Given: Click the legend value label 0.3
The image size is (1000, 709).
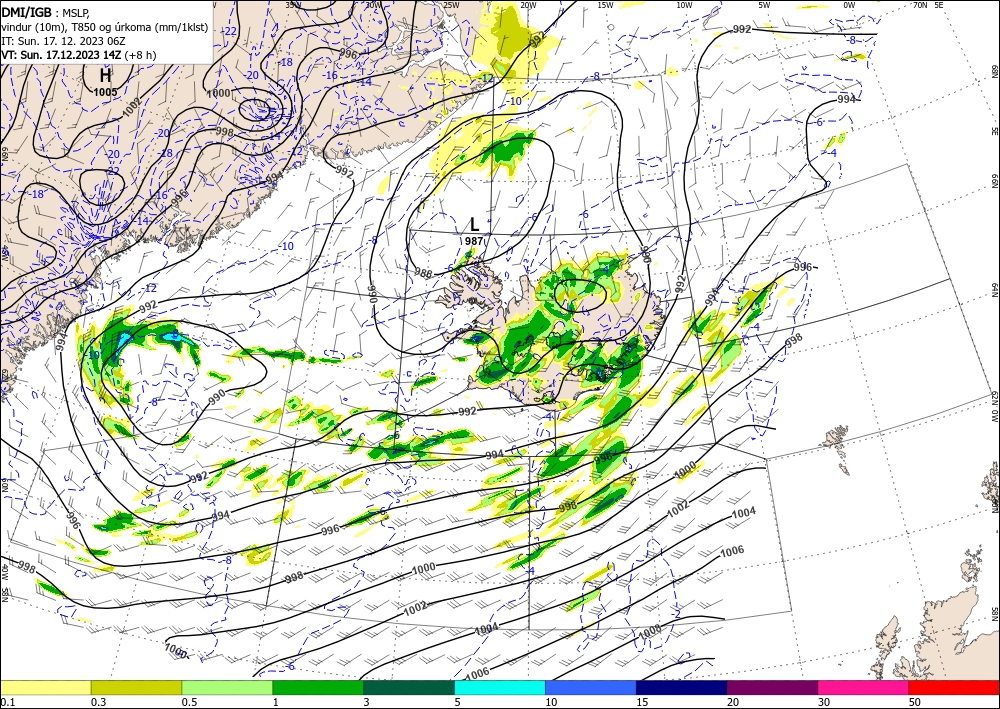Looking at the screenshot, I should (98, 702).
